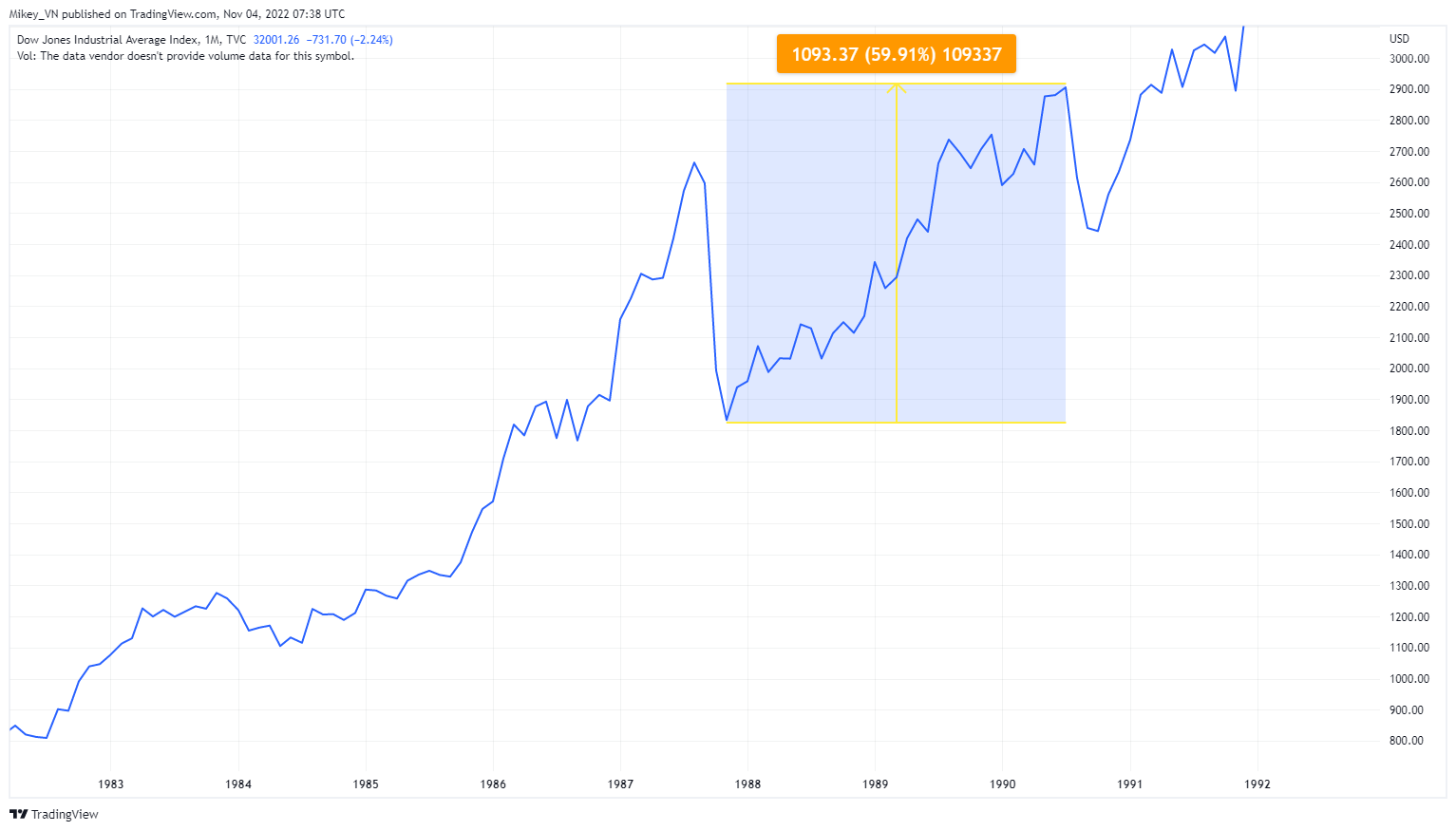This screenshot has width=1456, height=831.
Task: Click the 800.00 price scale label
Action: (x=1406, y=741)
